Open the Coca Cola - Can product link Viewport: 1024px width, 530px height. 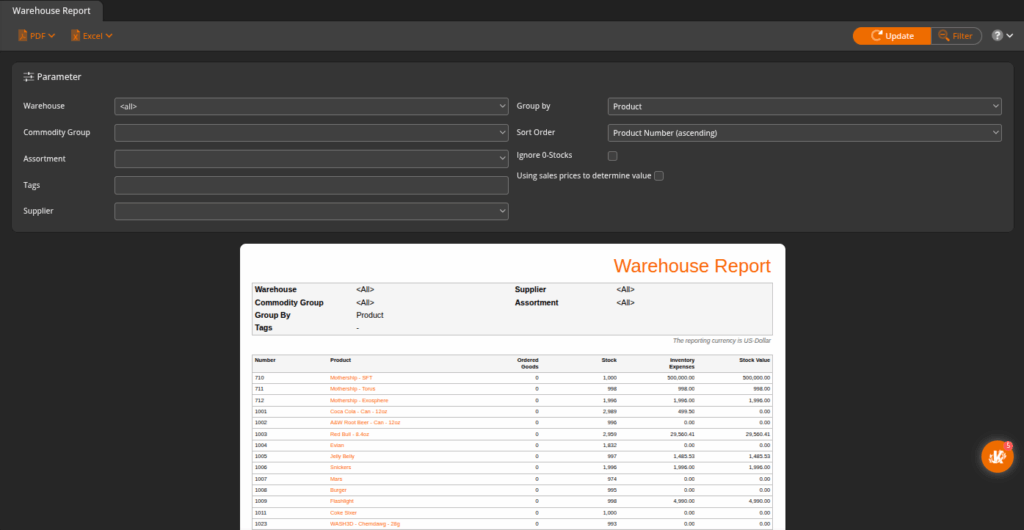tap(358, 411)
